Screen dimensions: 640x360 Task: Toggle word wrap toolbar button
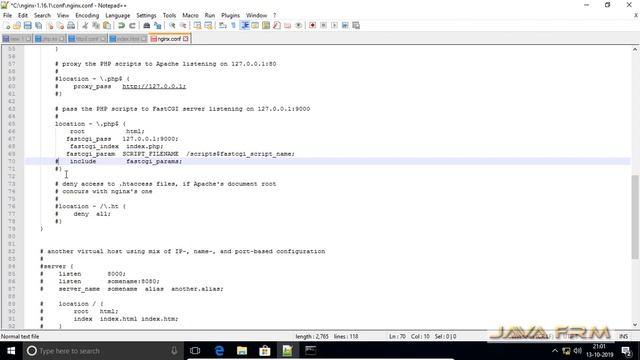[x=222, y=25]
